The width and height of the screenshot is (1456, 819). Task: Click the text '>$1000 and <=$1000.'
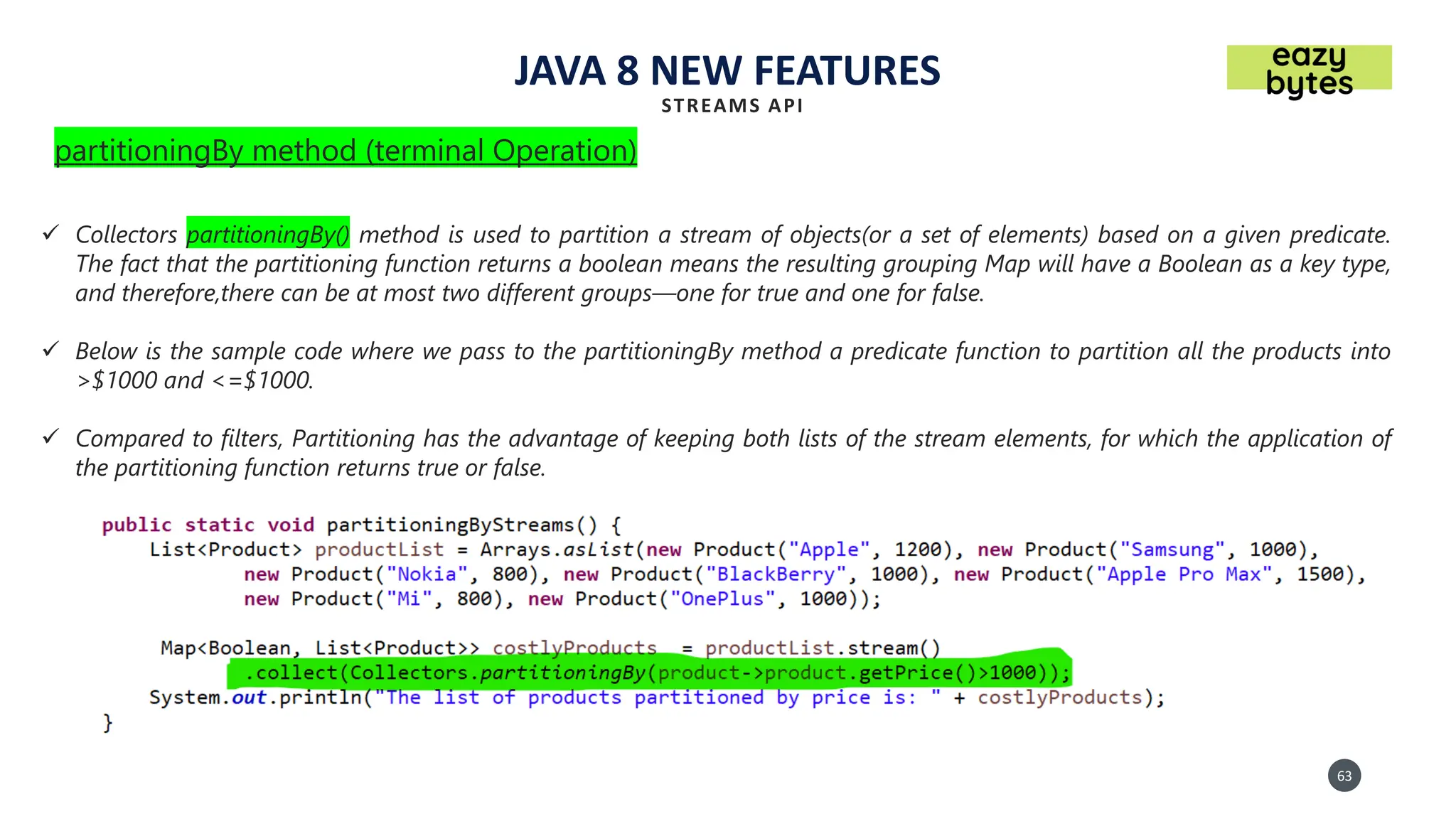[195, 380]
